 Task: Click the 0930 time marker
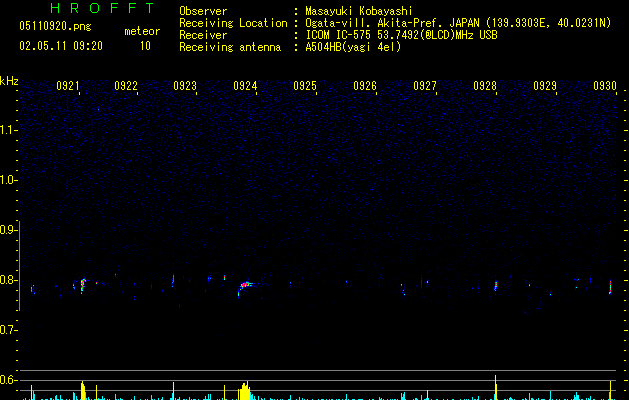[605, 86]
